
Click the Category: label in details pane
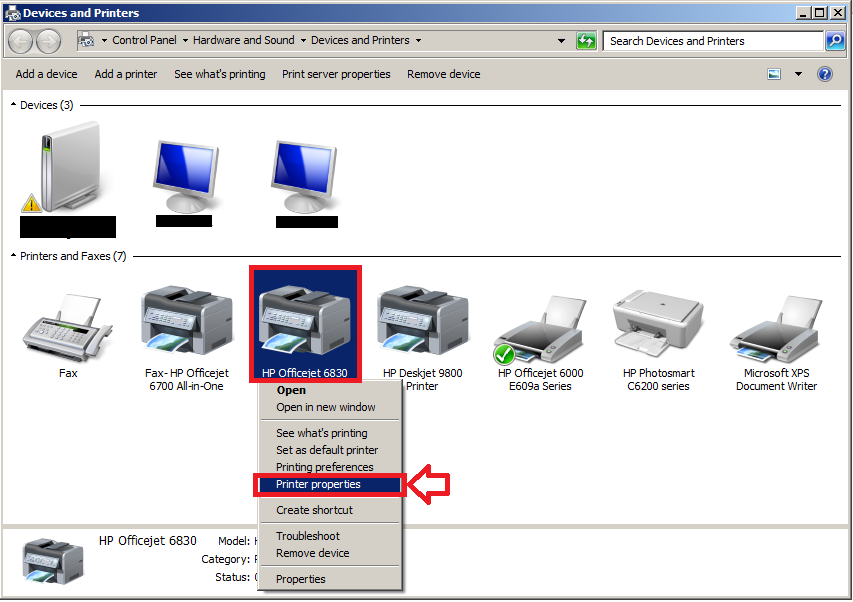pos(226,559)
